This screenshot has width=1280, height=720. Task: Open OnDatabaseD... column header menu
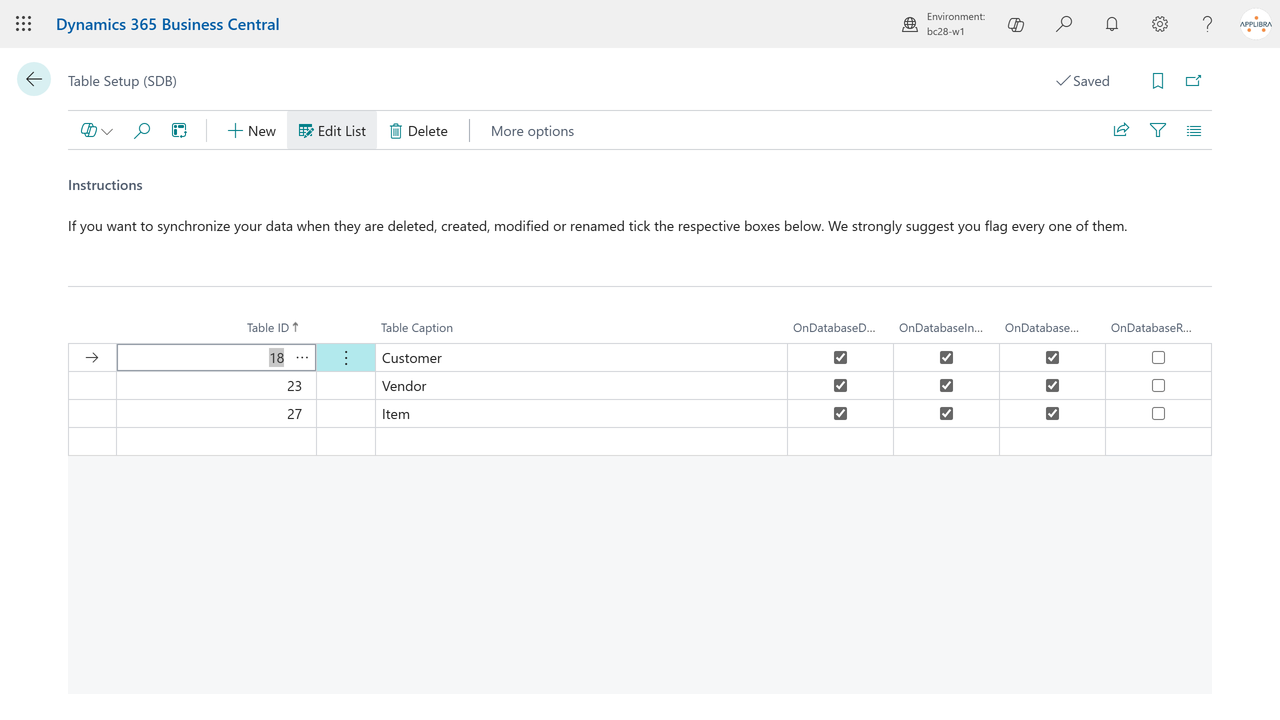[x=835, y=328]
